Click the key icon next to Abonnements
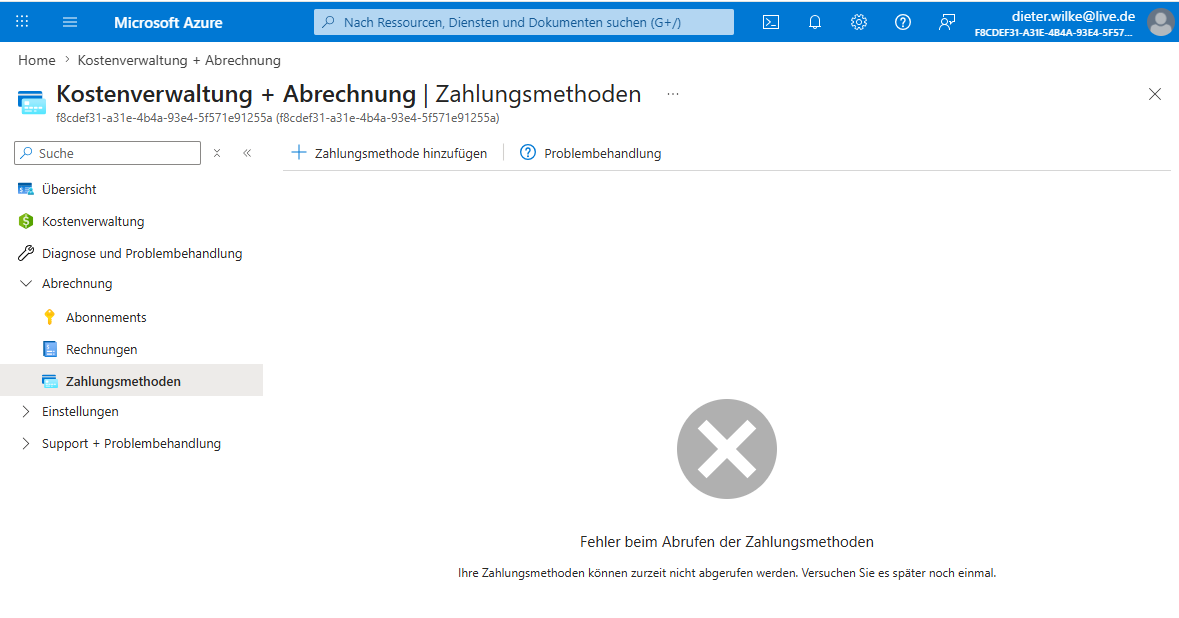The width and height of the screenshot is (1179, 618). click(x=50, y=317)
